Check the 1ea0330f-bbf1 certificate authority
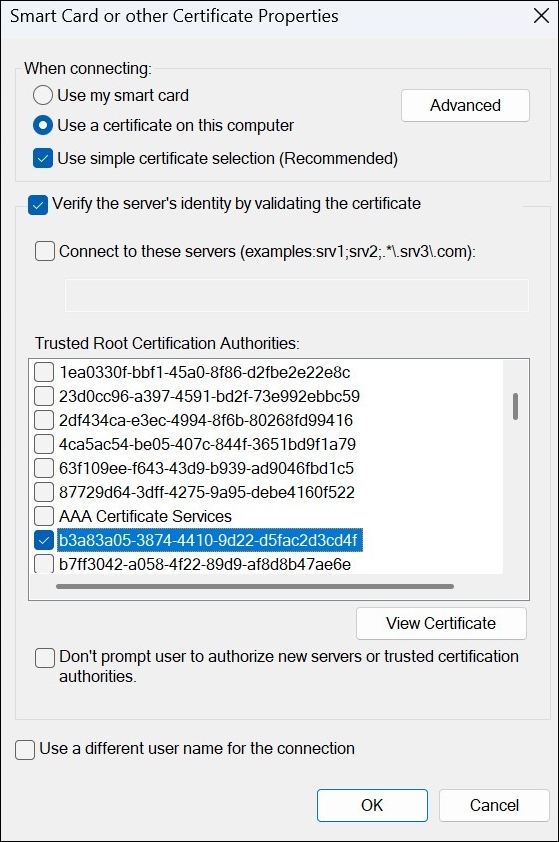The width and height of the screenshot is (559, 842). pos(44,372)
